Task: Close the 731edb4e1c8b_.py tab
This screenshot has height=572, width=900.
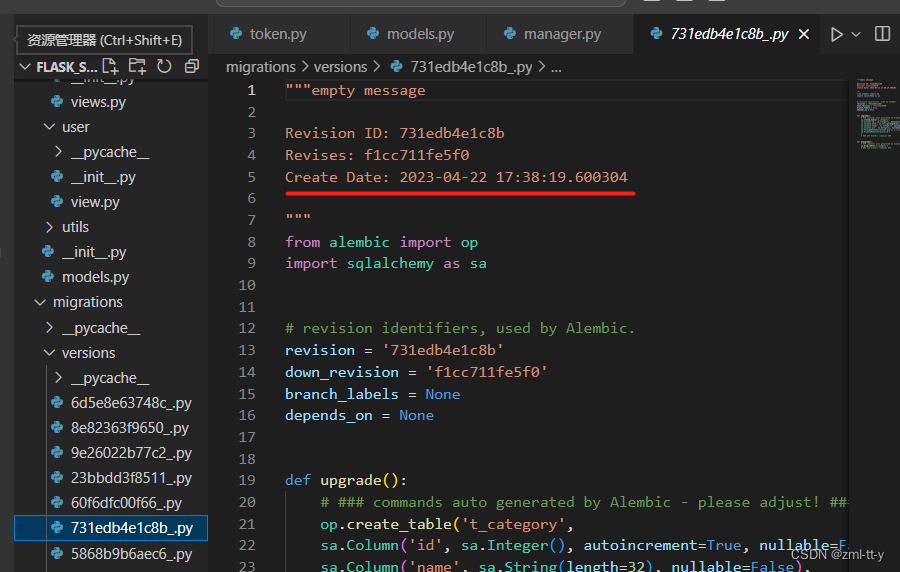Action: click(804, 34)
